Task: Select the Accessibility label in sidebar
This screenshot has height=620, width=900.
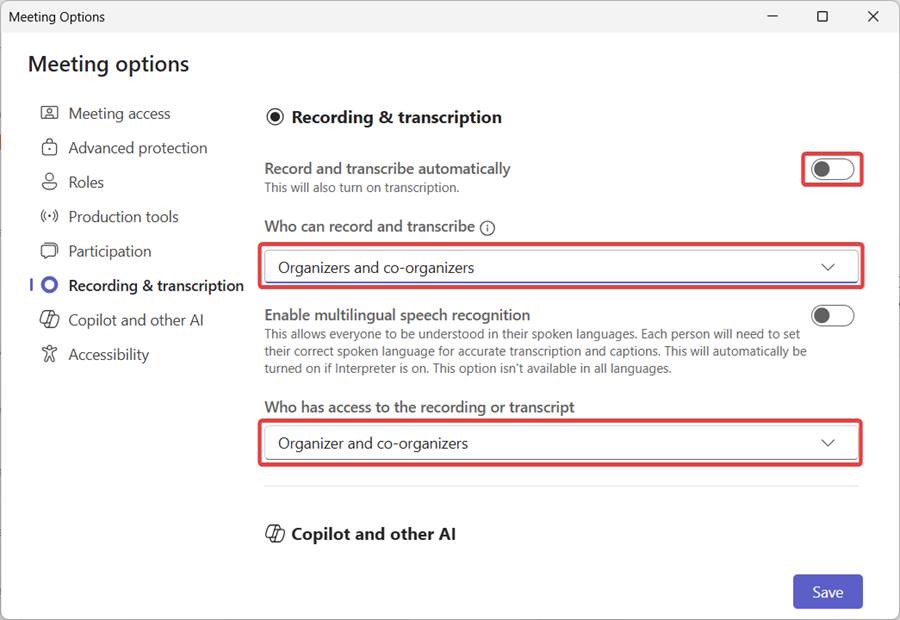Action: tap(108, 355)
